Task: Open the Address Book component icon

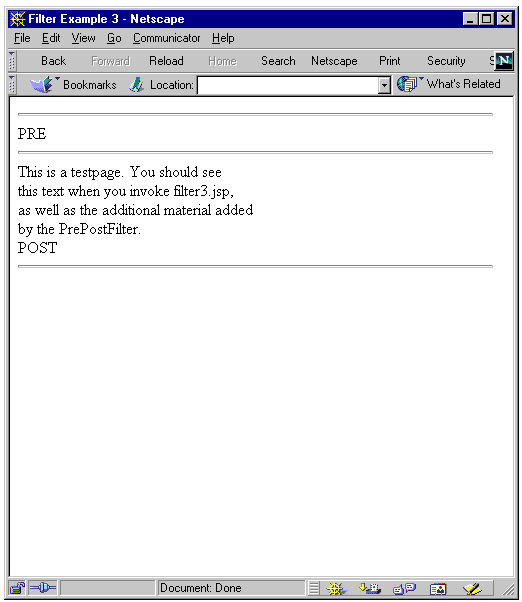Action: [438, 589]
